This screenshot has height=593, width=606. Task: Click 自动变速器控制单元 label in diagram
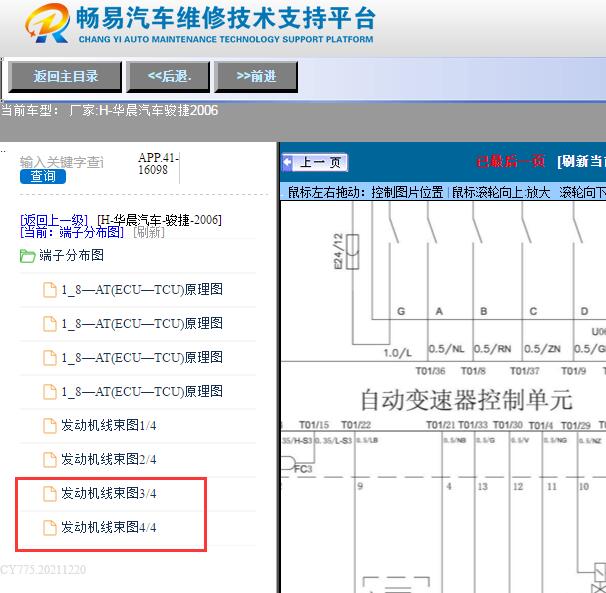click(x=466, y=400)
